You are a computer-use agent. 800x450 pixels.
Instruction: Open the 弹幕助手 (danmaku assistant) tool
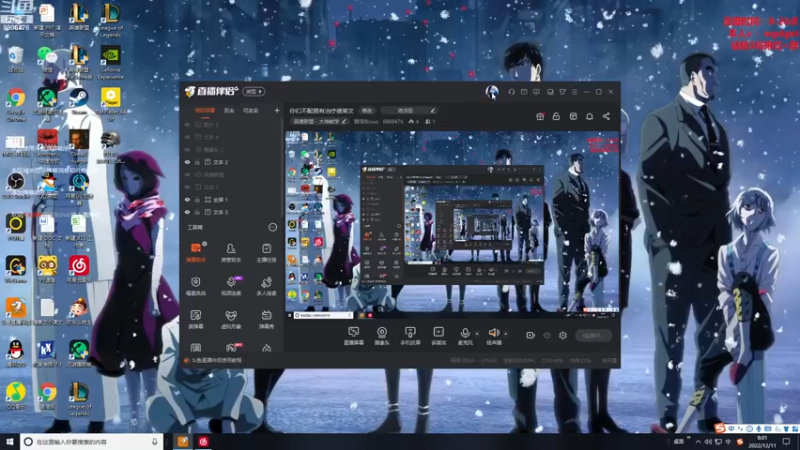click(196, 253)
